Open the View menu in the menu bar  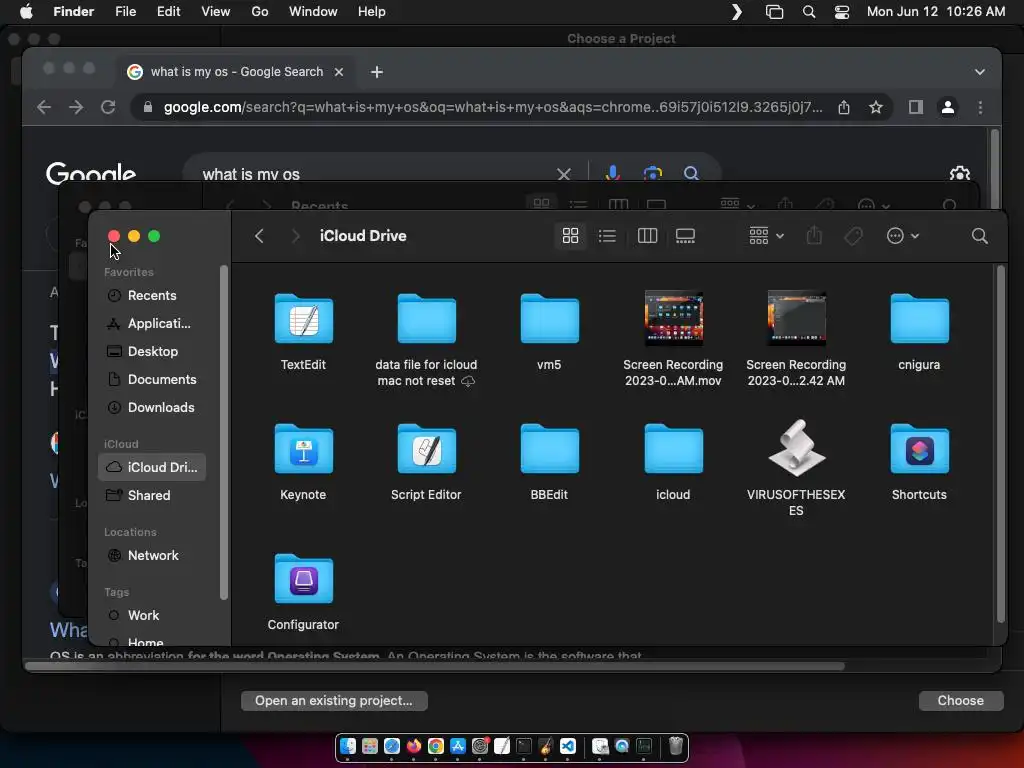[x=216, y=12]
